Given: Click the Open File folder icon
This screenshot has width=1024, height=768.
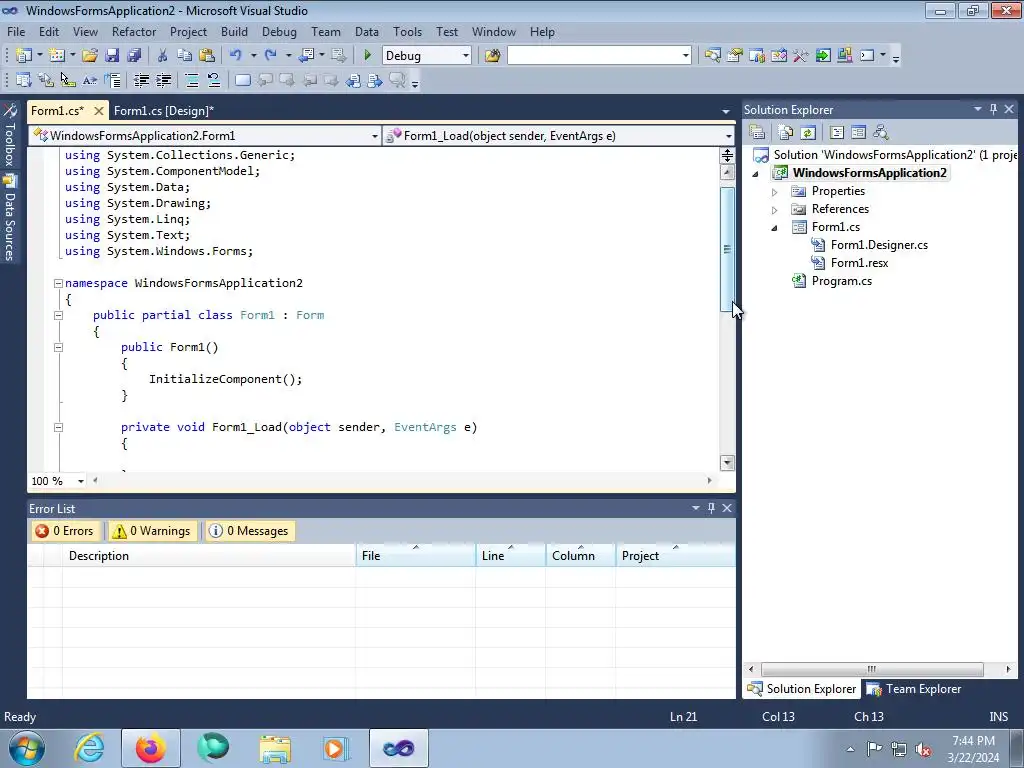Looking at the screenshot, I should pyautogui.click(x=90, y=56).
